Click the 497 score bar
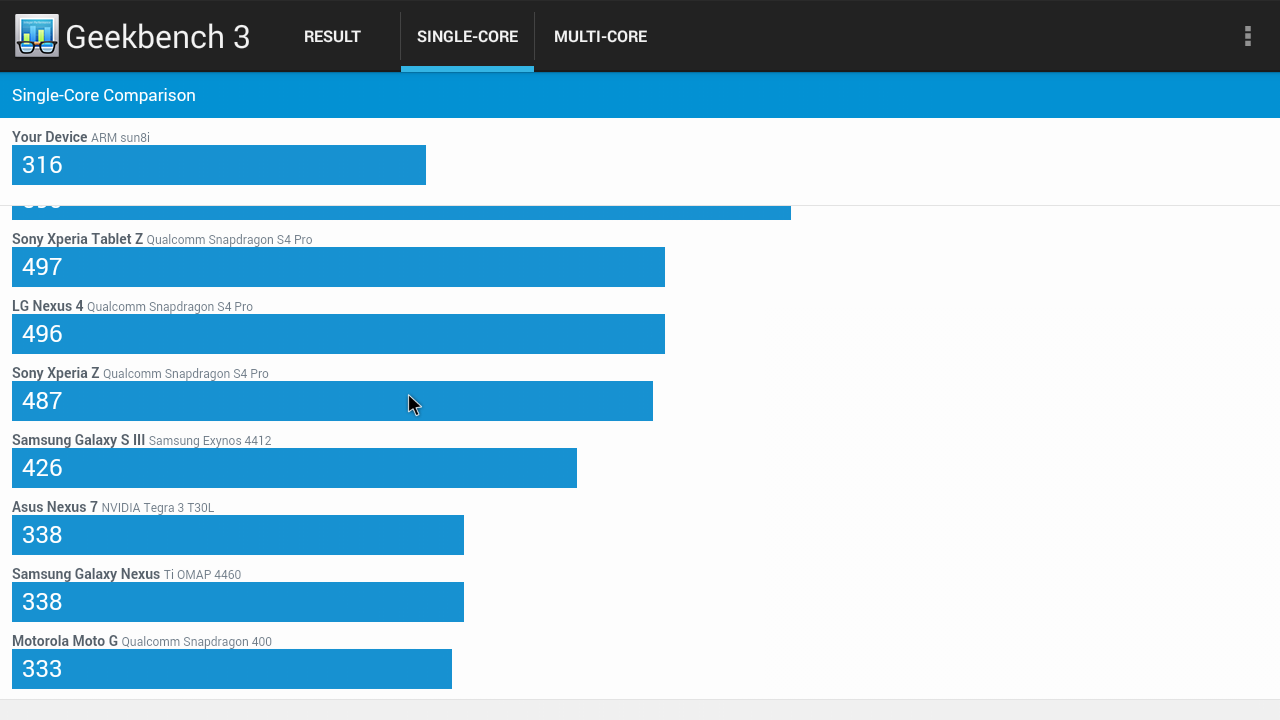The width and height of the screenshot is (1280, 720). click(x=338, y=267)
